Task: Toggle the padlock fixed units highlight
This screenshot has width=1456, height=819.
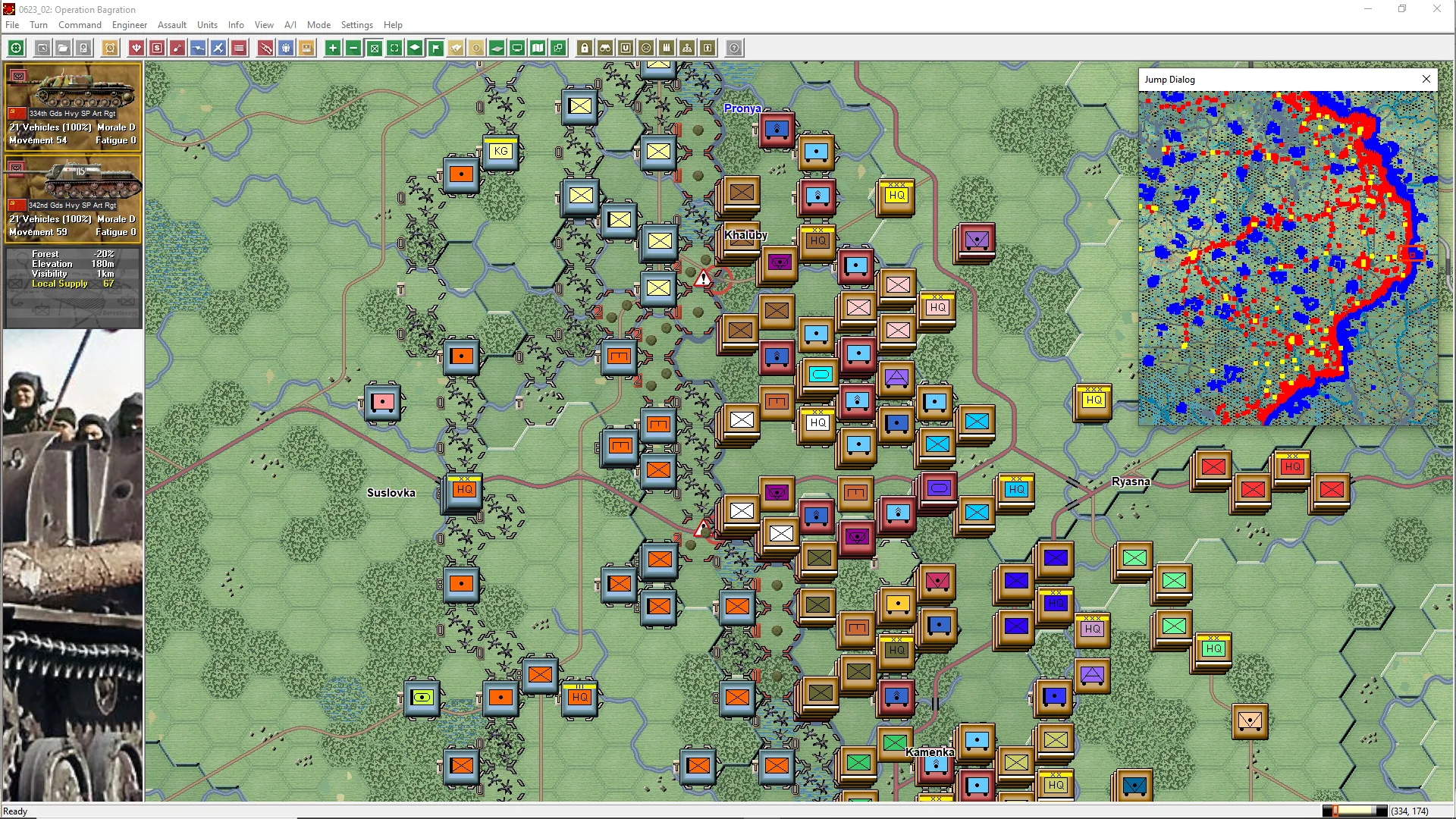Action: (x=585, y=48)
